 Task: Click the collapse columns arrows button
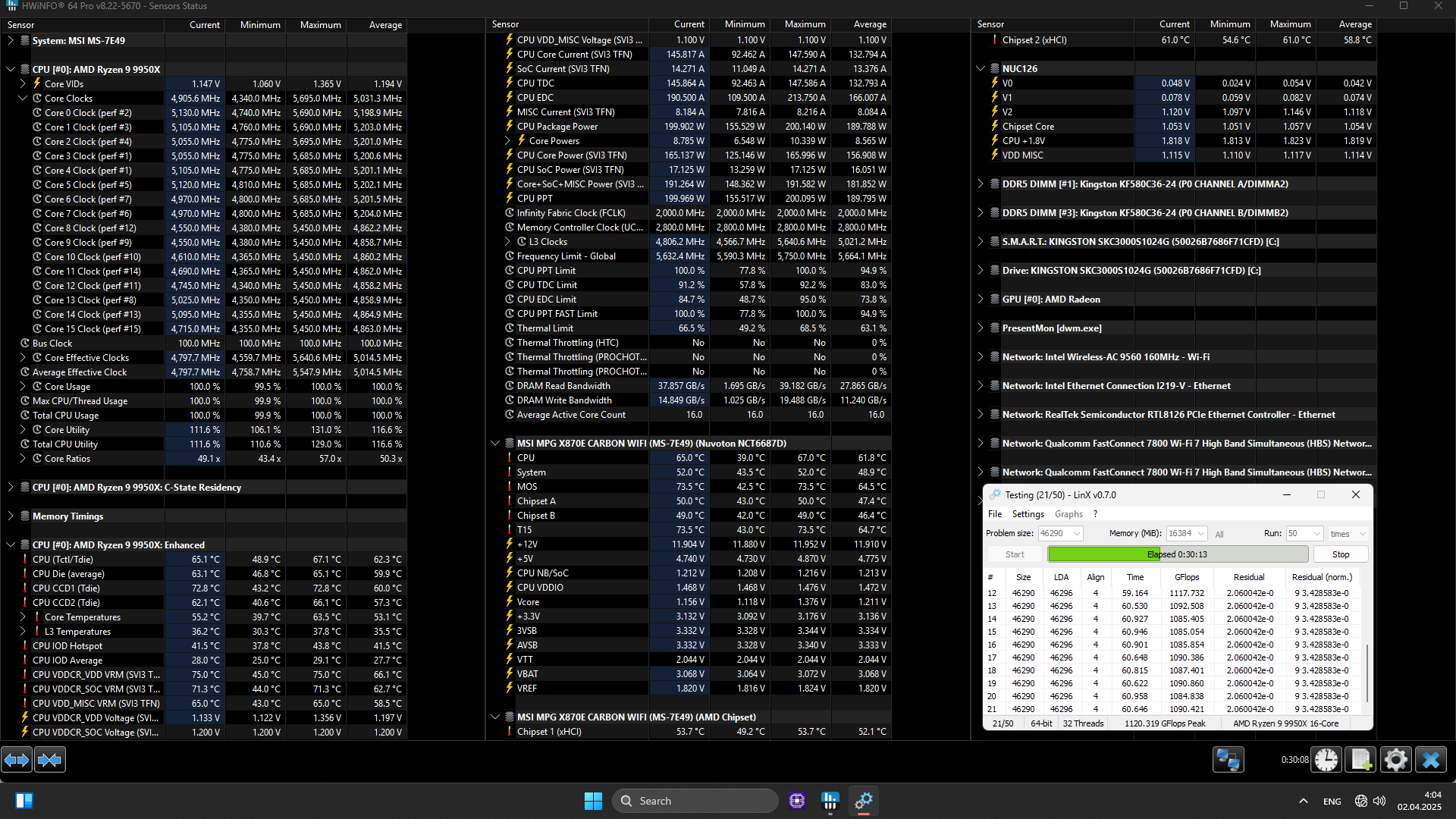coord(50,759)
